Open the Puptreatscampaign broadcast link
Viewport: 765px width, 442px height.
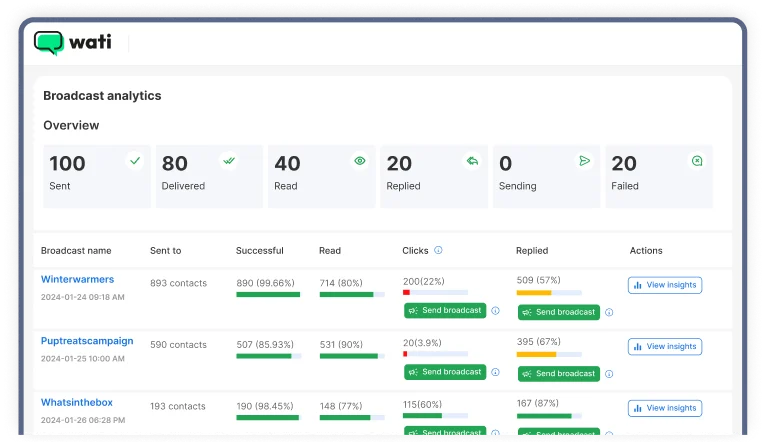click(x=87, y=340)
